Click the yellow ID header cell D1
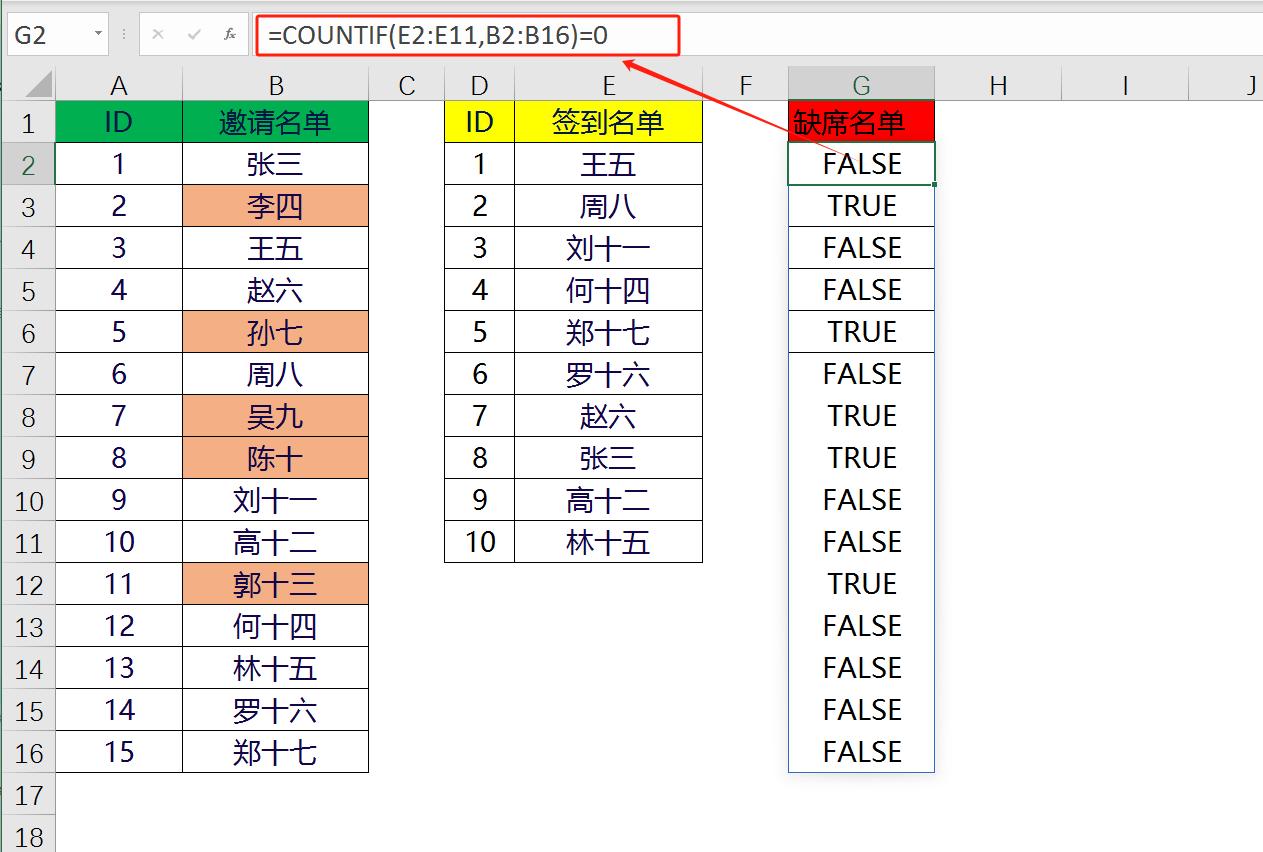 pyautogui.click(x=479, y=122)
